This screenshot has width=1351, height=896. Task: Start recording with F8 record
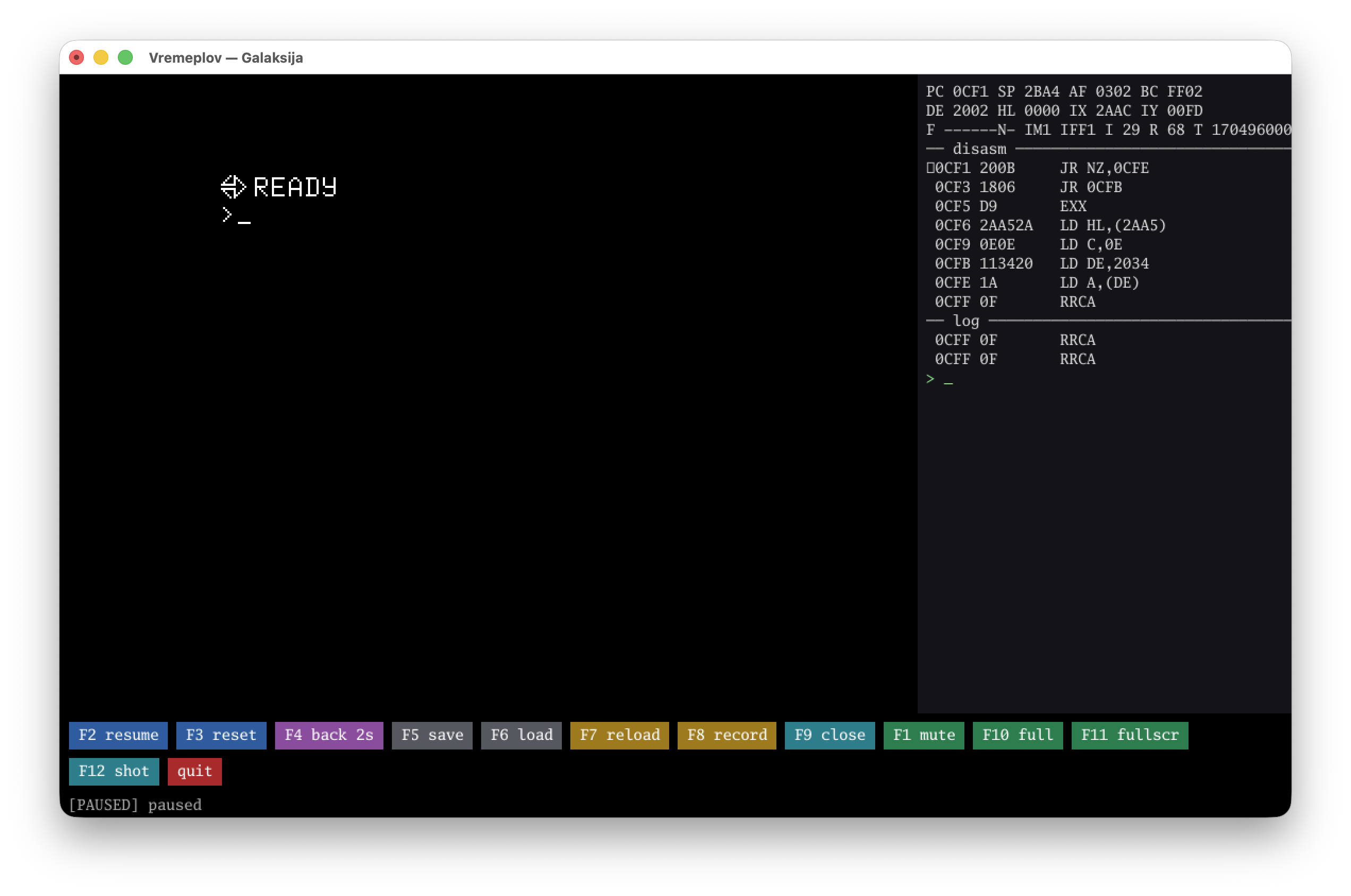[x=726, y=735]
